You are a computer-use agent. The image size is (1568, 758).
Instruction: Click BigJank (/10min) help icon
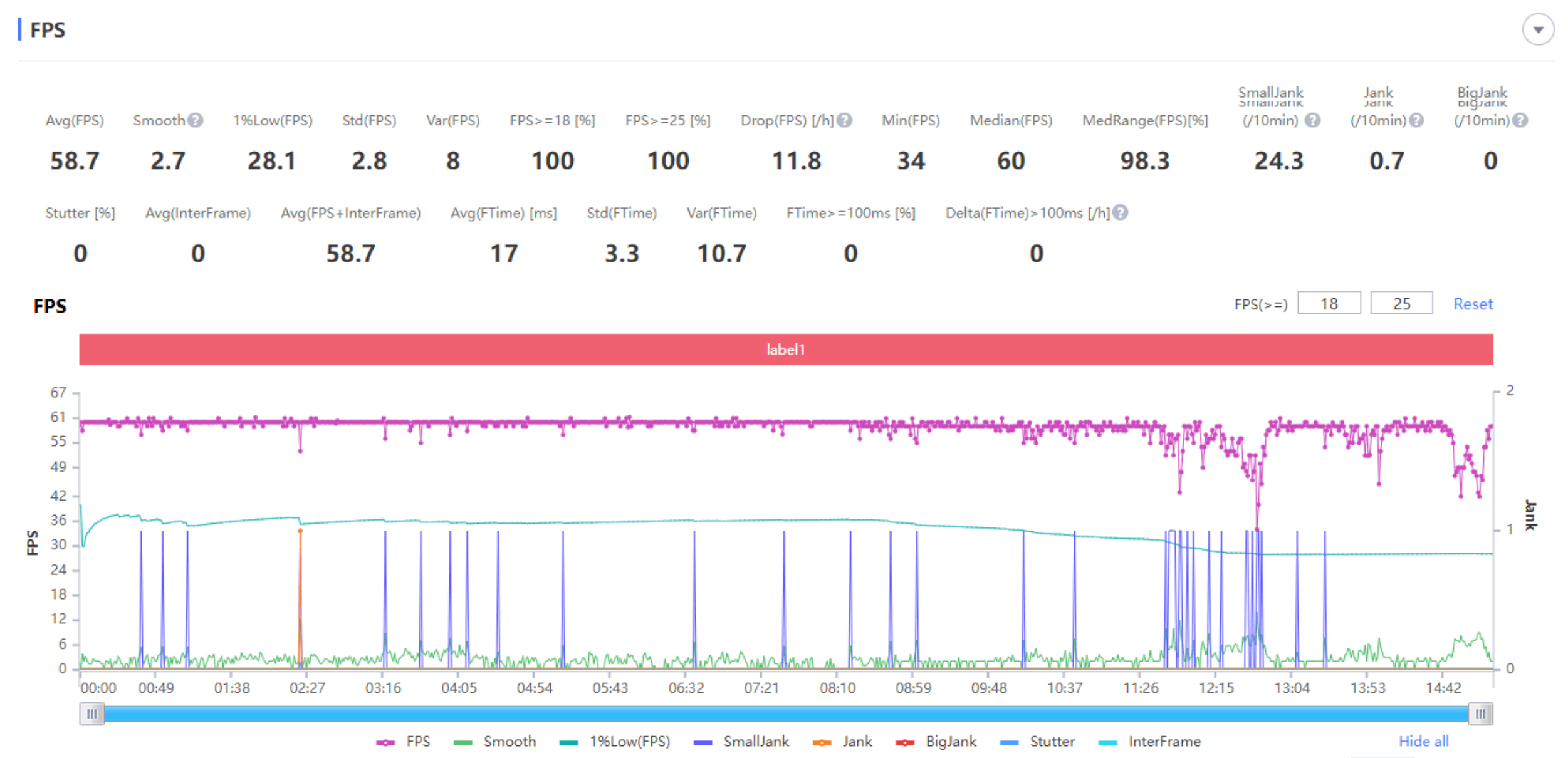click(x=1520, y=120)
